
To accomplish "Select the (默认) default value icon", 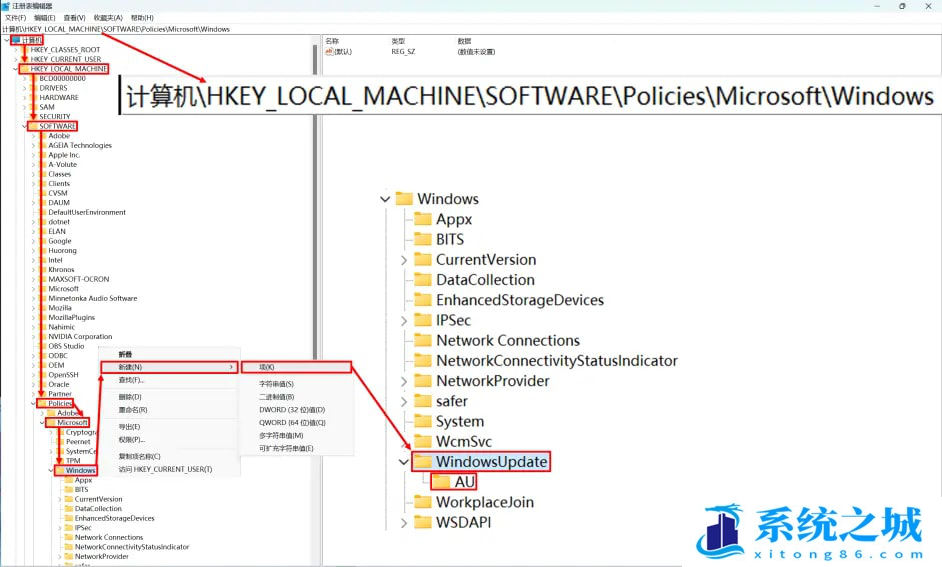I will (329, 51).
